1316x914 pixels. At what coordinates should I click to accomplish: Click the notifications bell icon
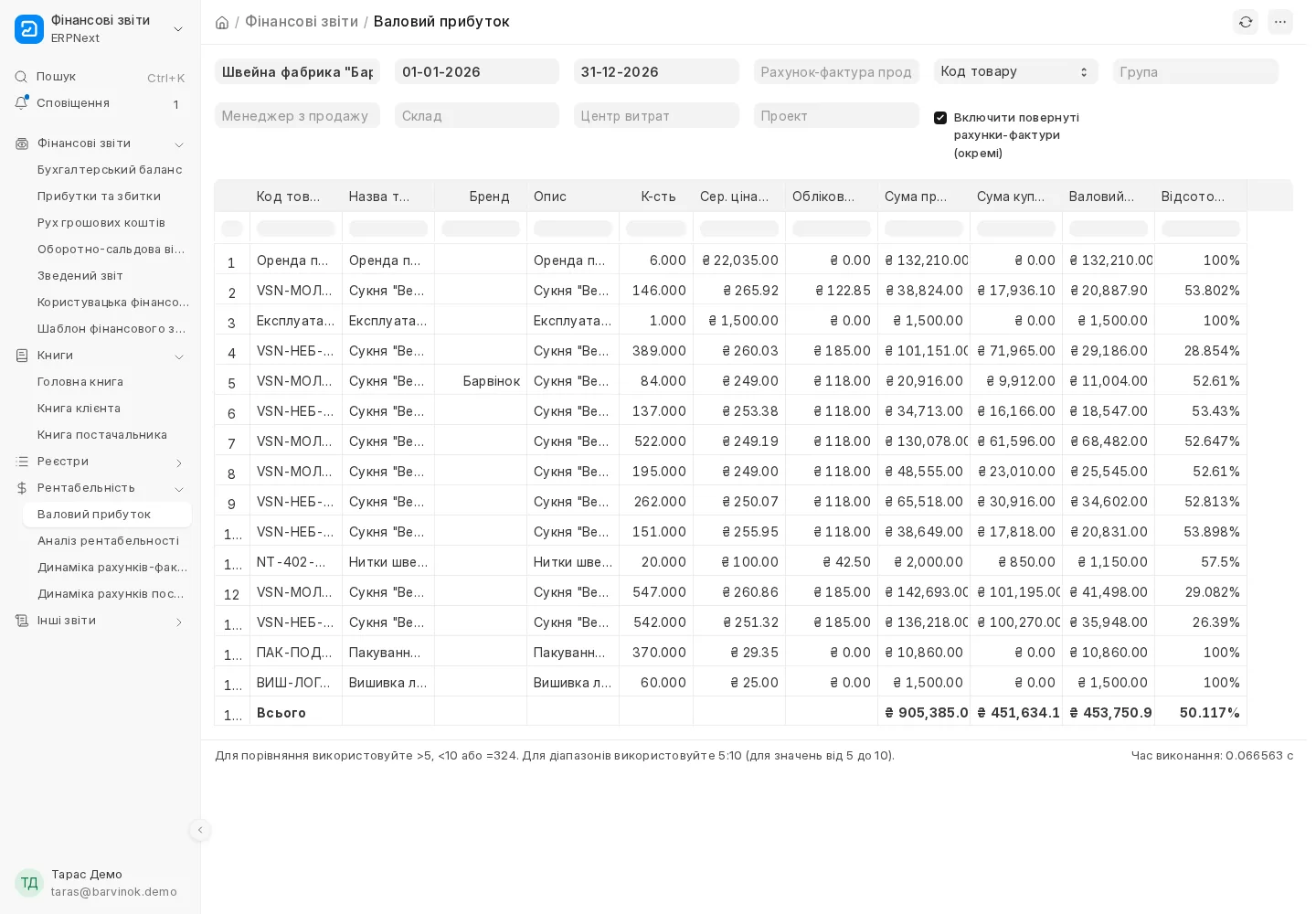[21, 103]
